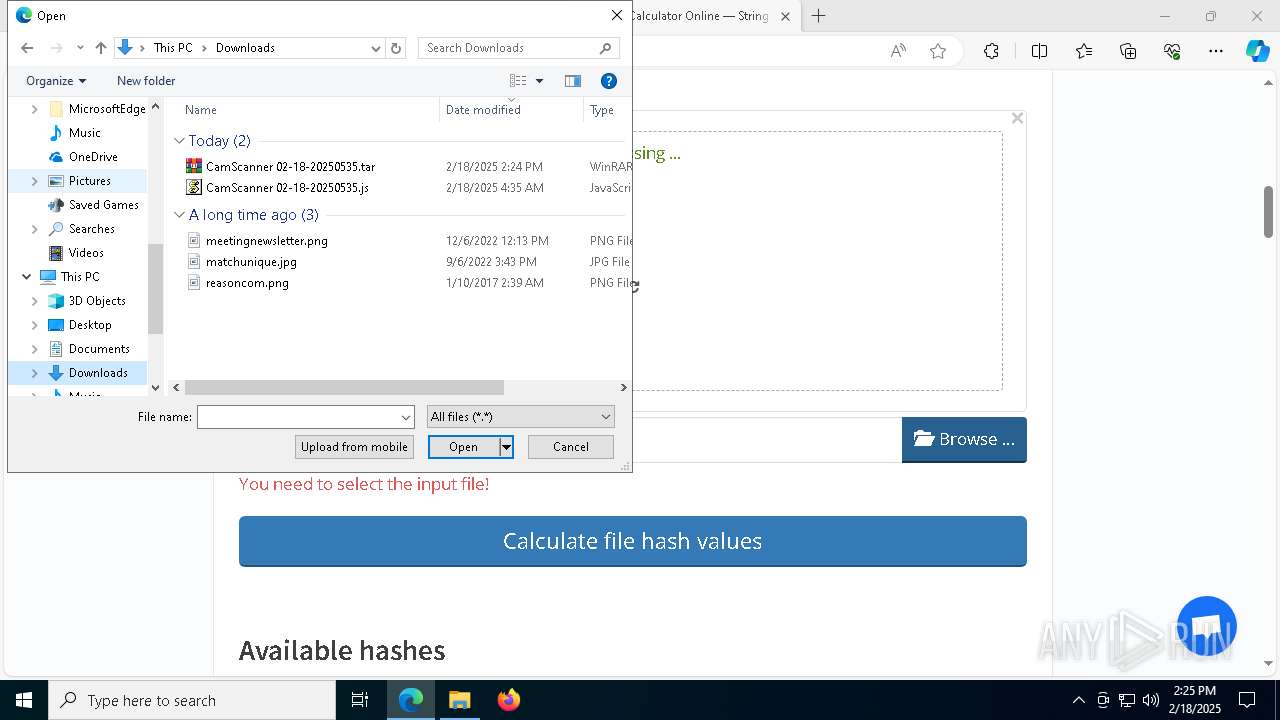
Task: Expand the address bar history dropdown
Action: (x=375, y=48)
